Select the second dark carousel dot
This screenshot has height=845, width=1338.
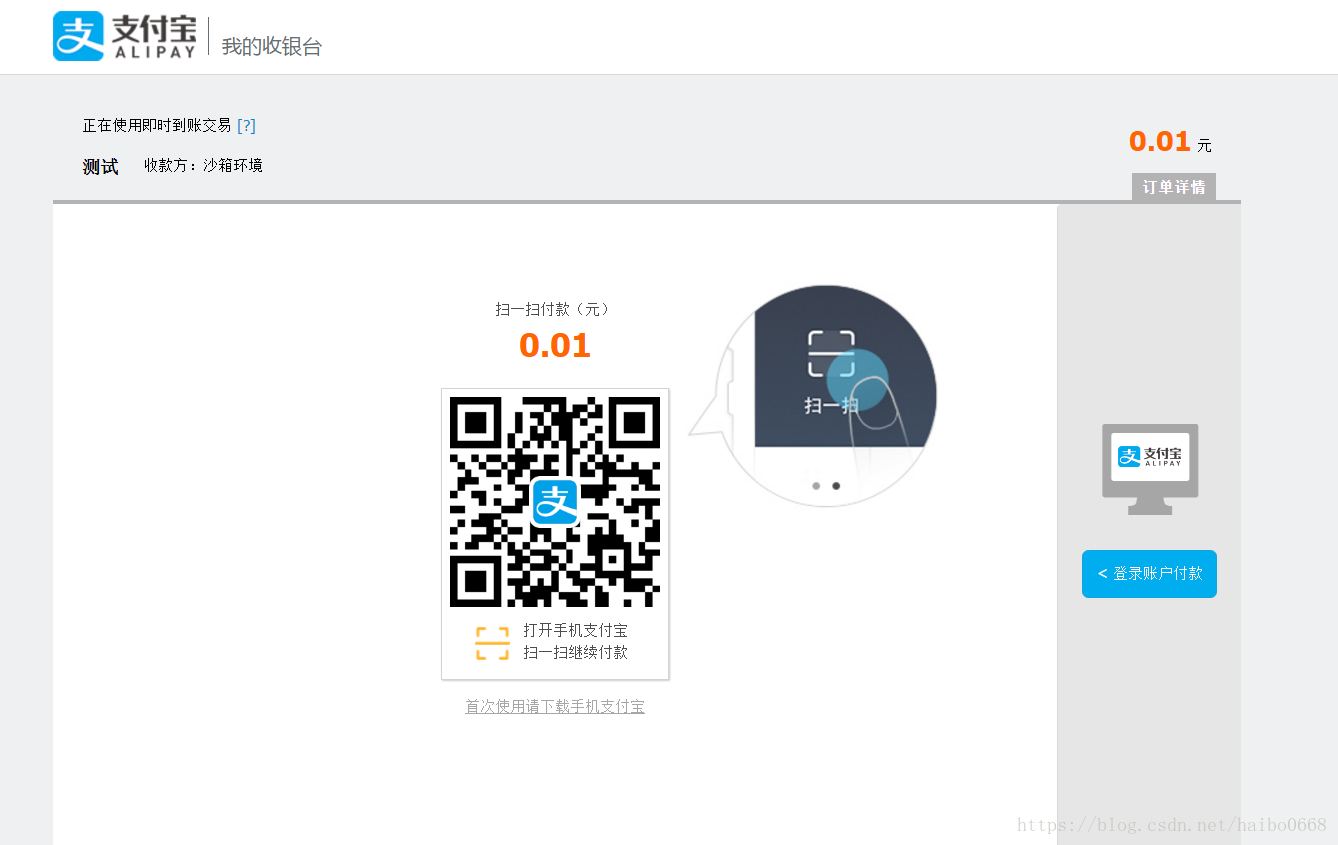pyautogui.click(x=836, y=486)
